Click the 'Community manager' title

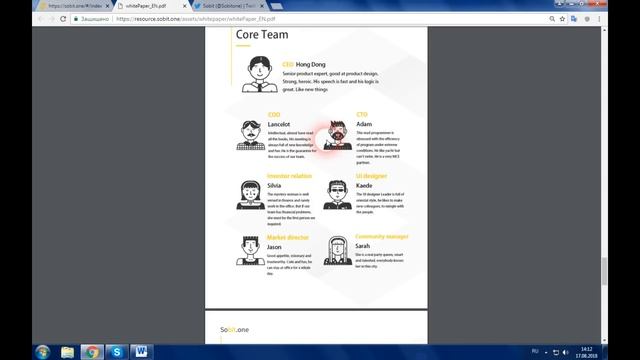tap(382, 236)
